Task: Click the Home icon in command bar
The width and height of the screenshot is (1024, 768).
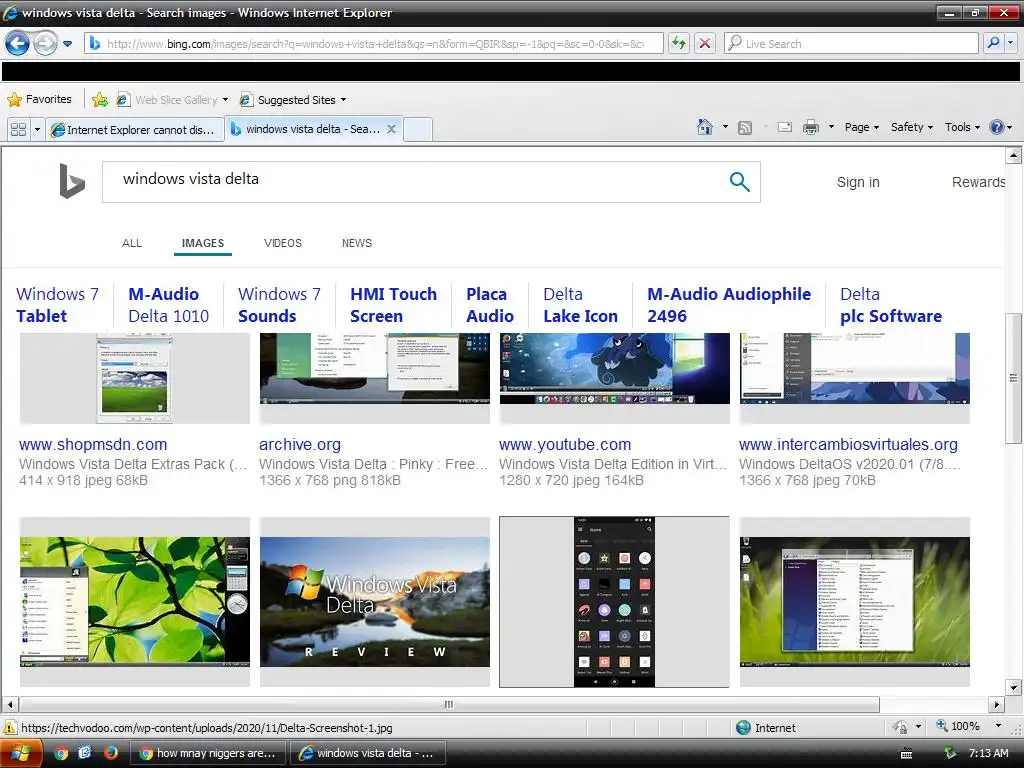Action: click(705, 127)
